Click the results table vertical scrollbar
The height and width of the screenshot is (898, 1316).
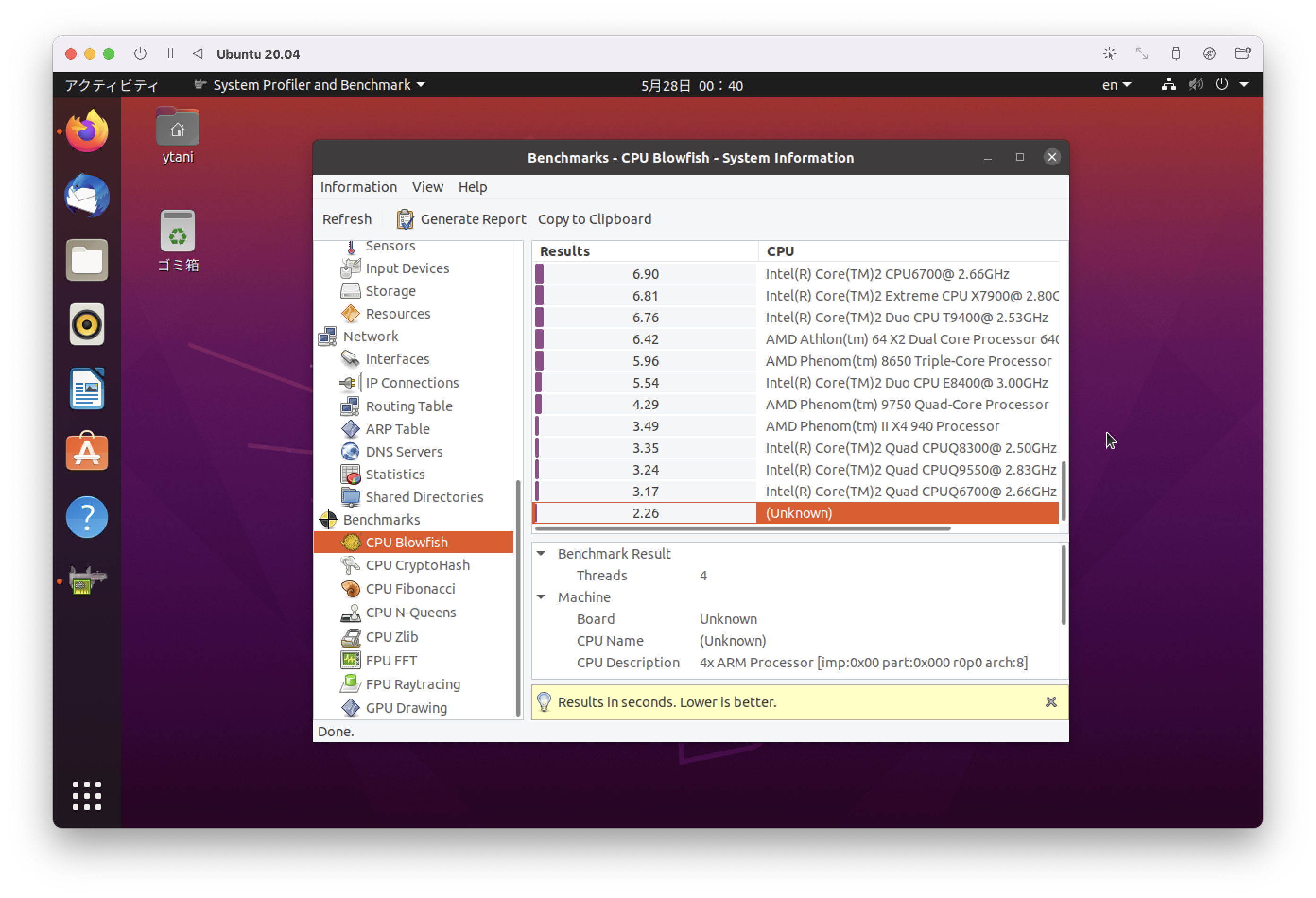point(1064,491)
